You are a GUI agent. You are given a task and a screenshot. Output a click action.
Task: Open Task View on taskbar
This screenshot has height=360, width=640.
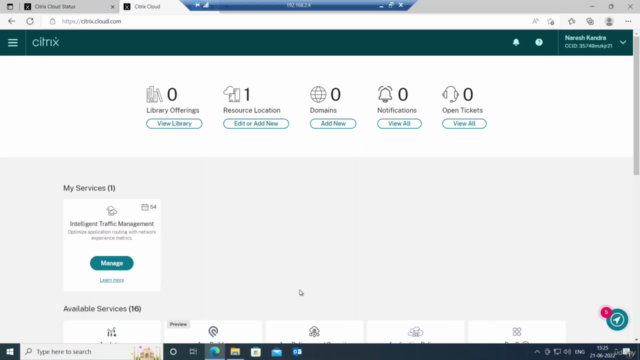click(x=193, y=351)
